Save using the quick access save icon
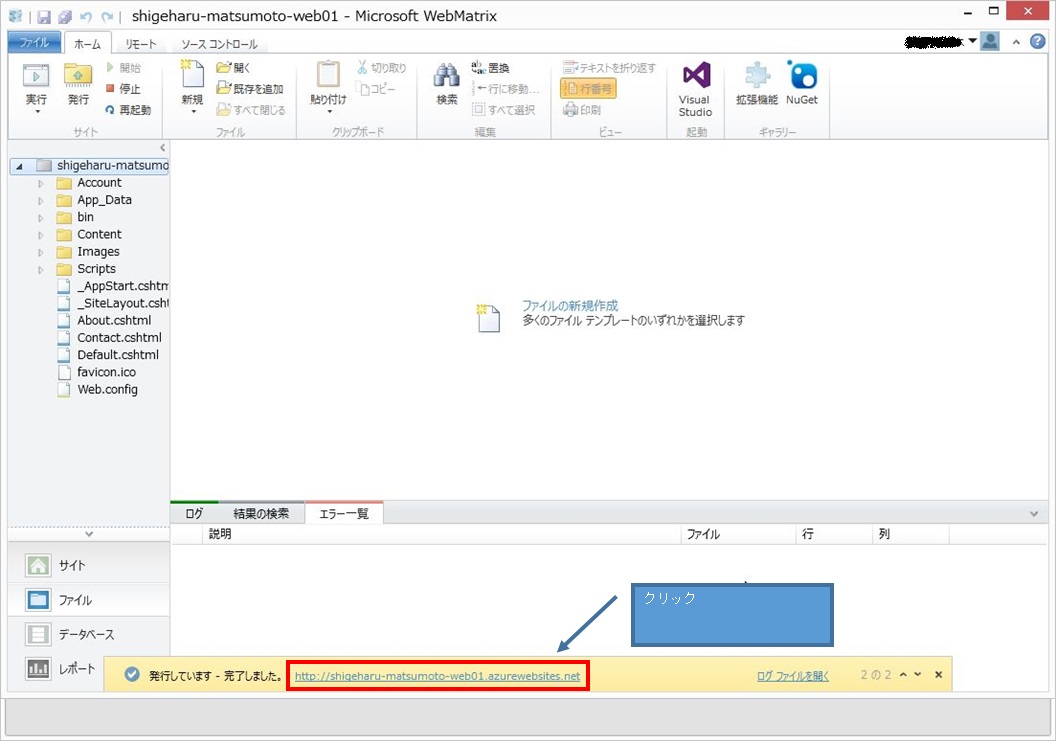Viewport: 1056px width, 741px height. [x=44, y=17]
